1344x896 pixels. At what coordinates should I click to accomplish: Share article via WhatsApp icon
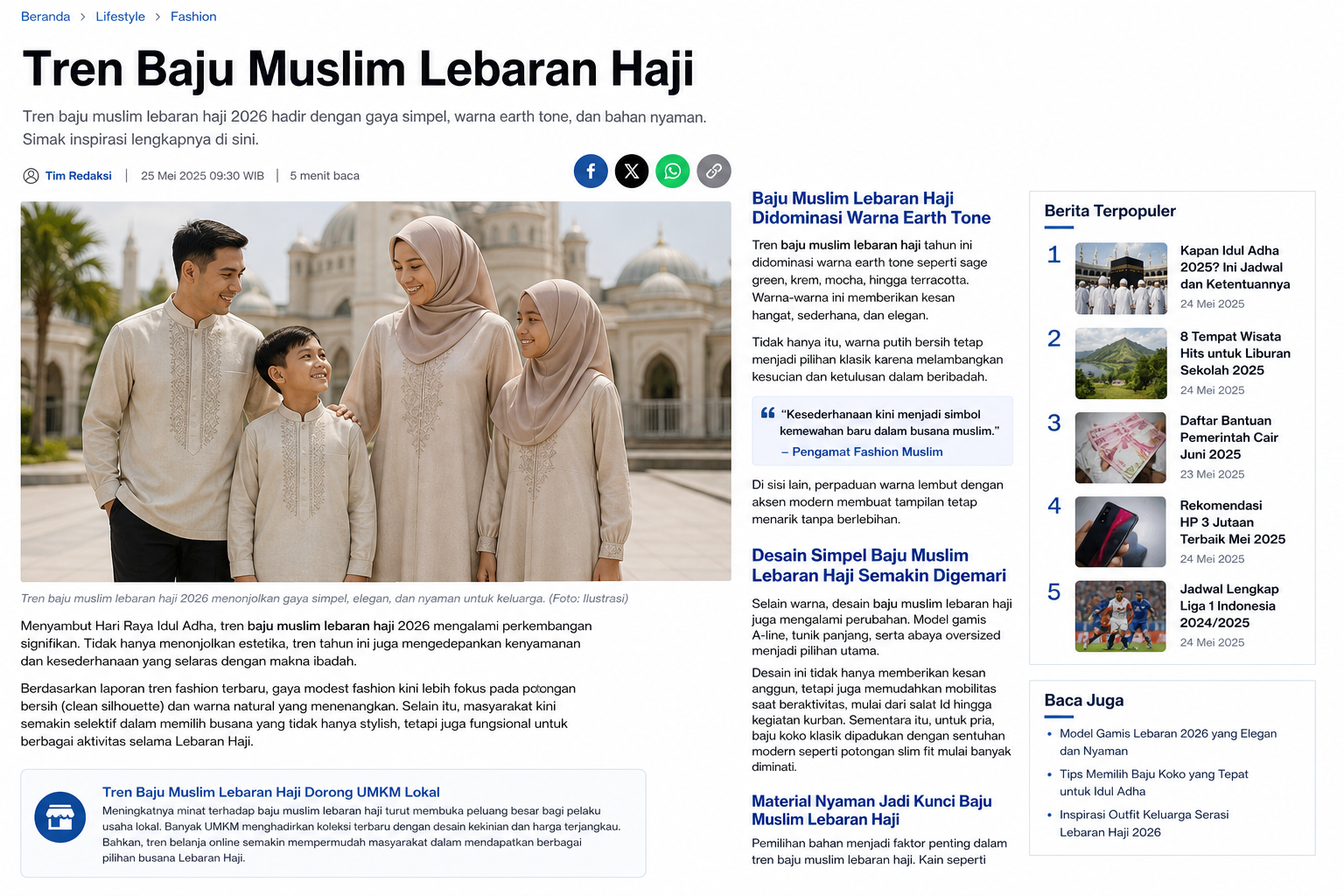click(x=673, y=171)
